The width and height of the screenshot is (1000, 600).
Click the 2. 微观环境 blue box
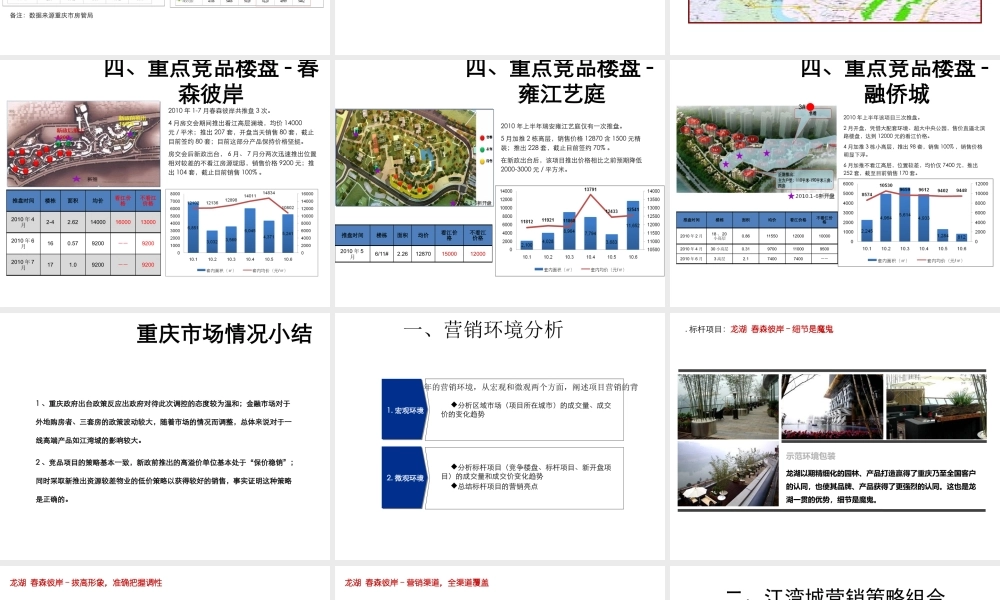tap(404, 478)
